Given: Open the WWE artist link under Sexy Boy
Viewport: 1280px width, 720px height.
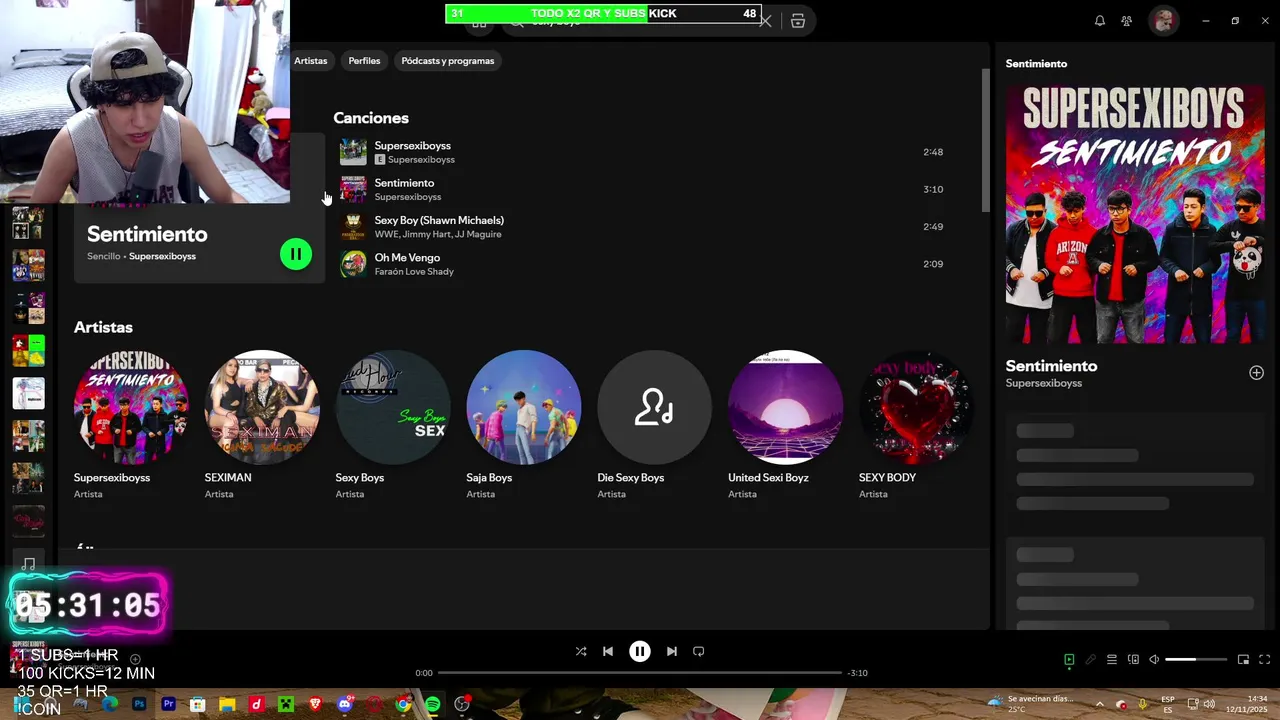Looking at the screenshot, I should (x=385, y=234).
